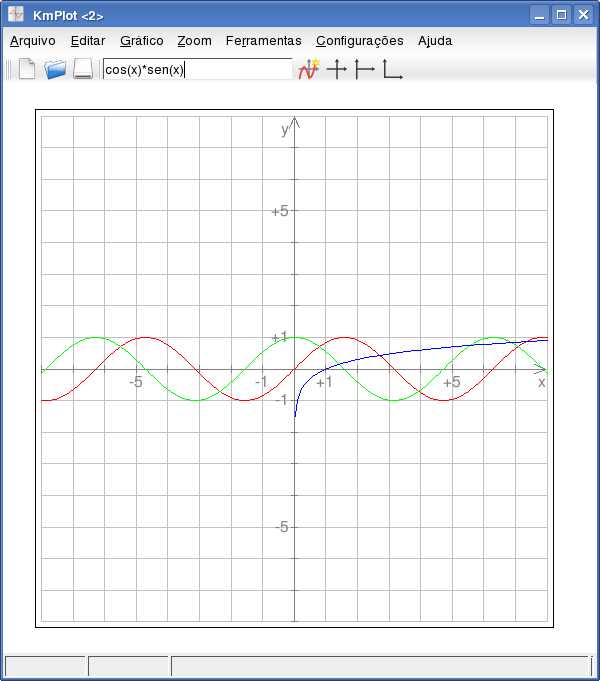
Task: Select the first-quadrant coordinate system icon
Action: (x=393, y=69)
